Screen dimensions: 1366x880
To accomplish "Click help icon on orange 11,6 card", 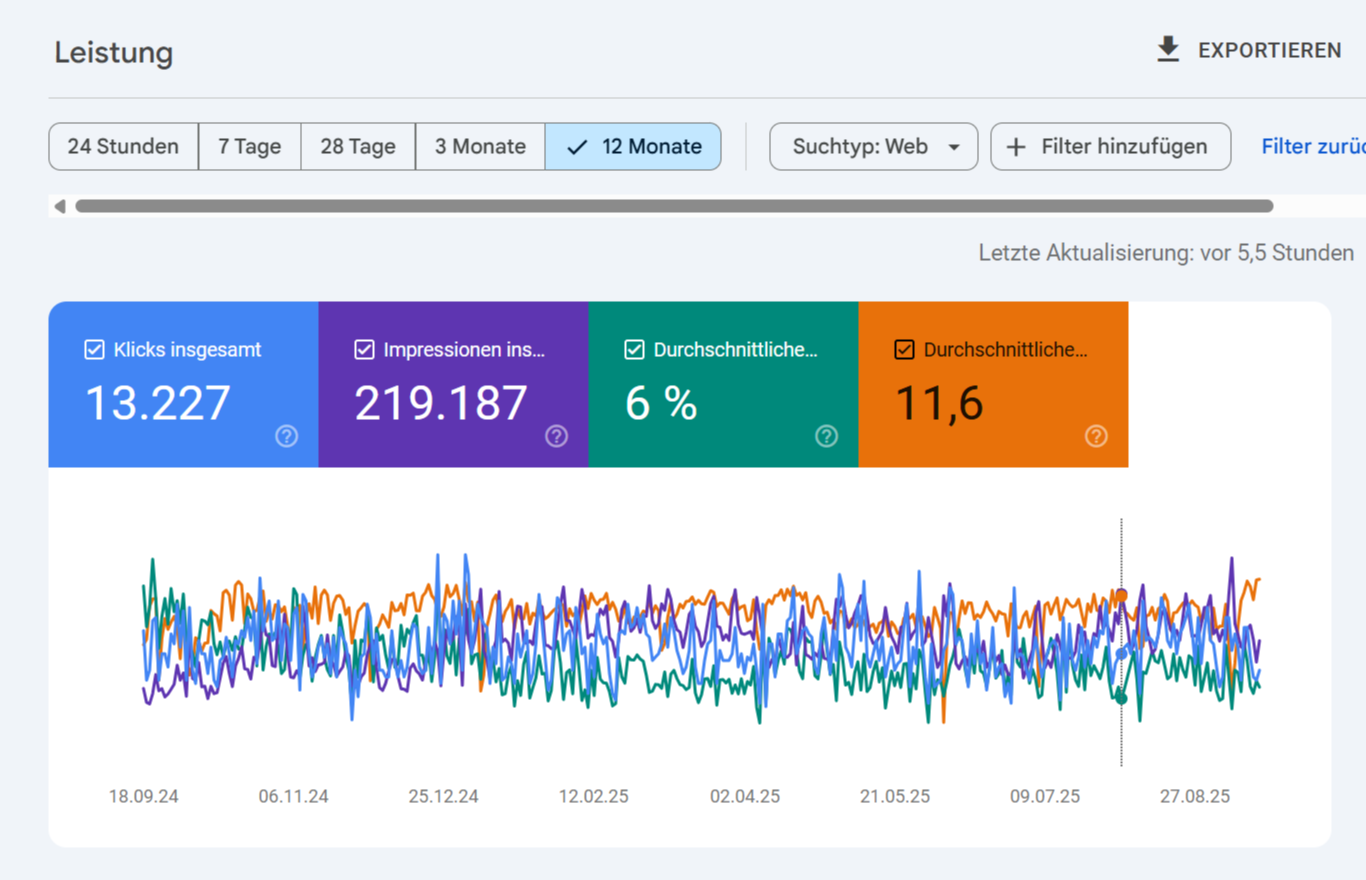I will [x=1097, y=436].
